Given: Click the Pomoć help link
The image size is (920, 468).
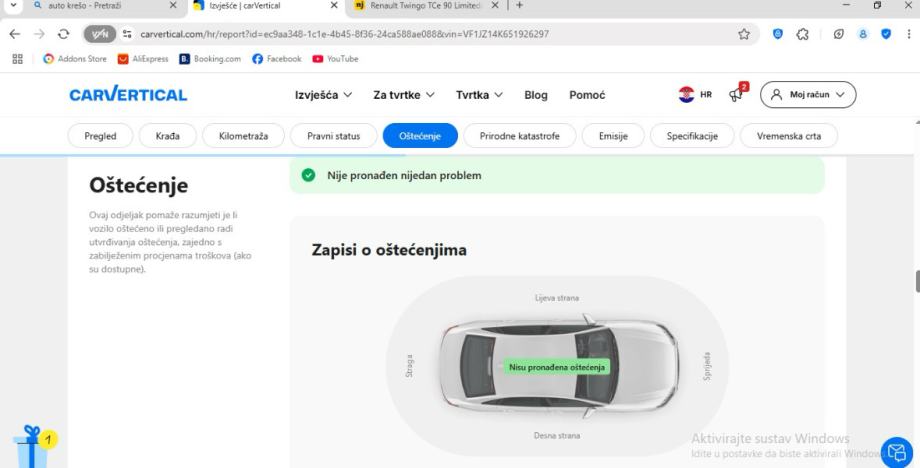Looking at the screenshot, I should tap(587, 95).
